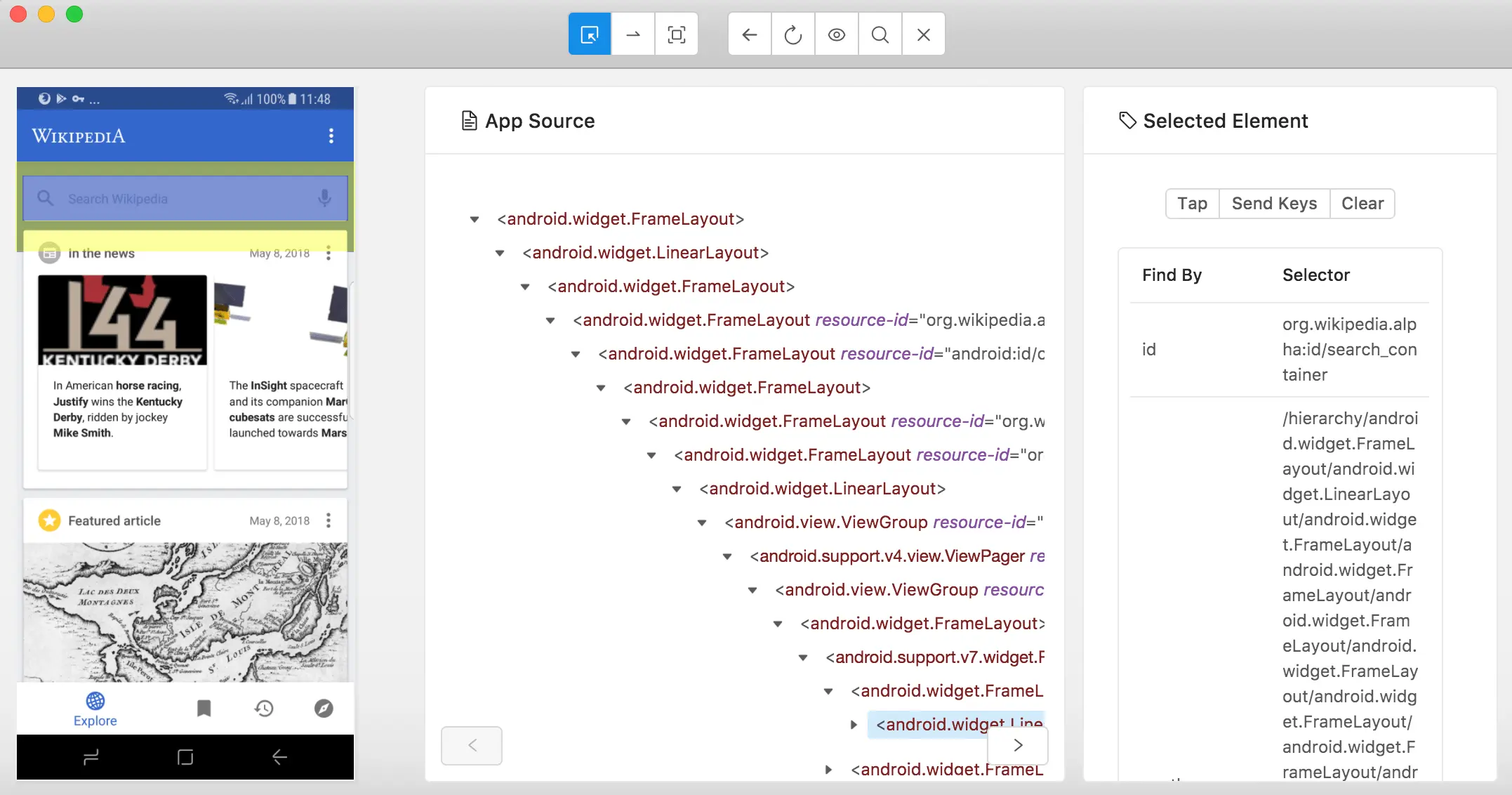Open the Wikipedia overflow three-dot menu
The height and width of the screenshot is (795, 1512).
331,136
